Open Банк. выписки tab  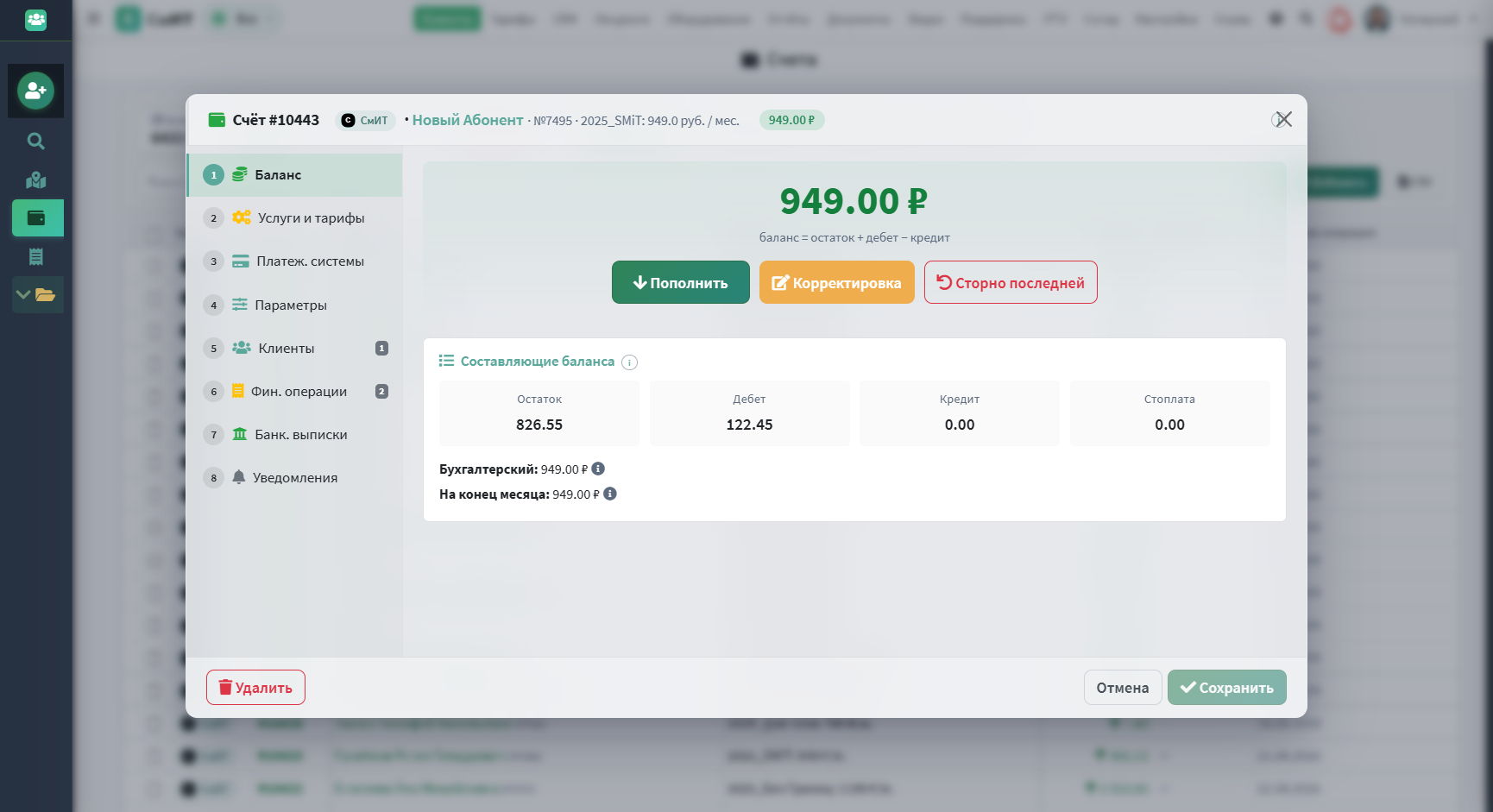294,434
